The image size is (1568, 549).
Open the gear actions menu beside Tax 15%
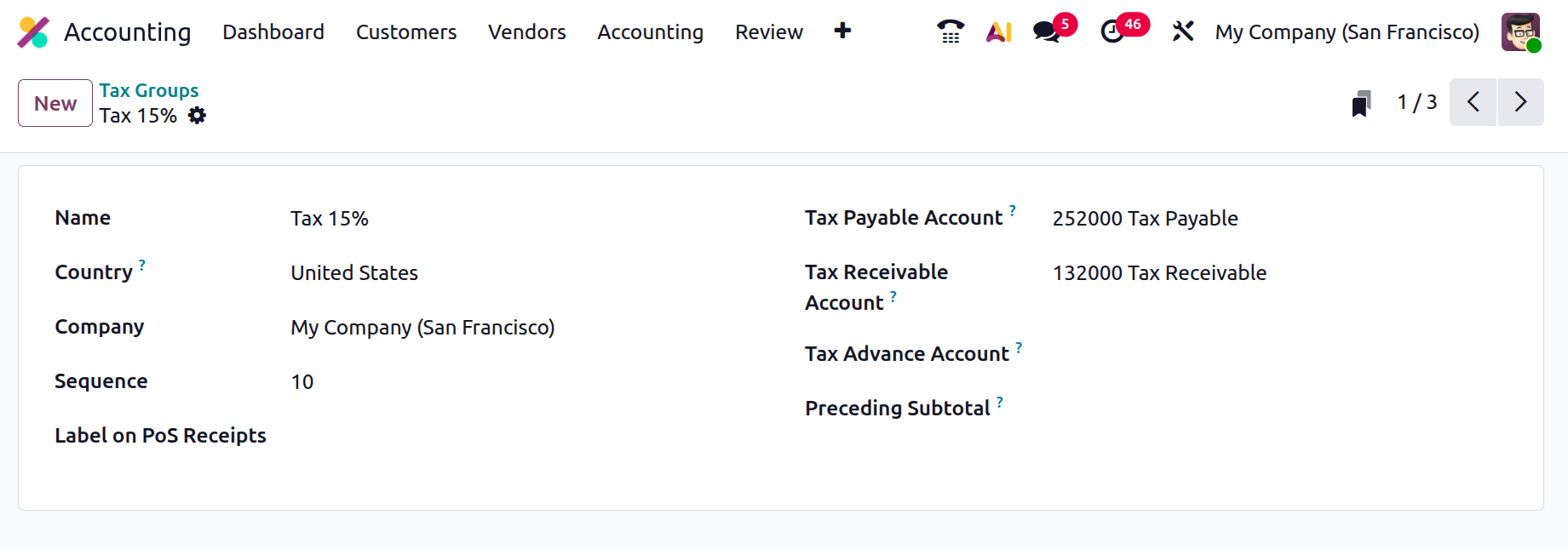point(197,116)
